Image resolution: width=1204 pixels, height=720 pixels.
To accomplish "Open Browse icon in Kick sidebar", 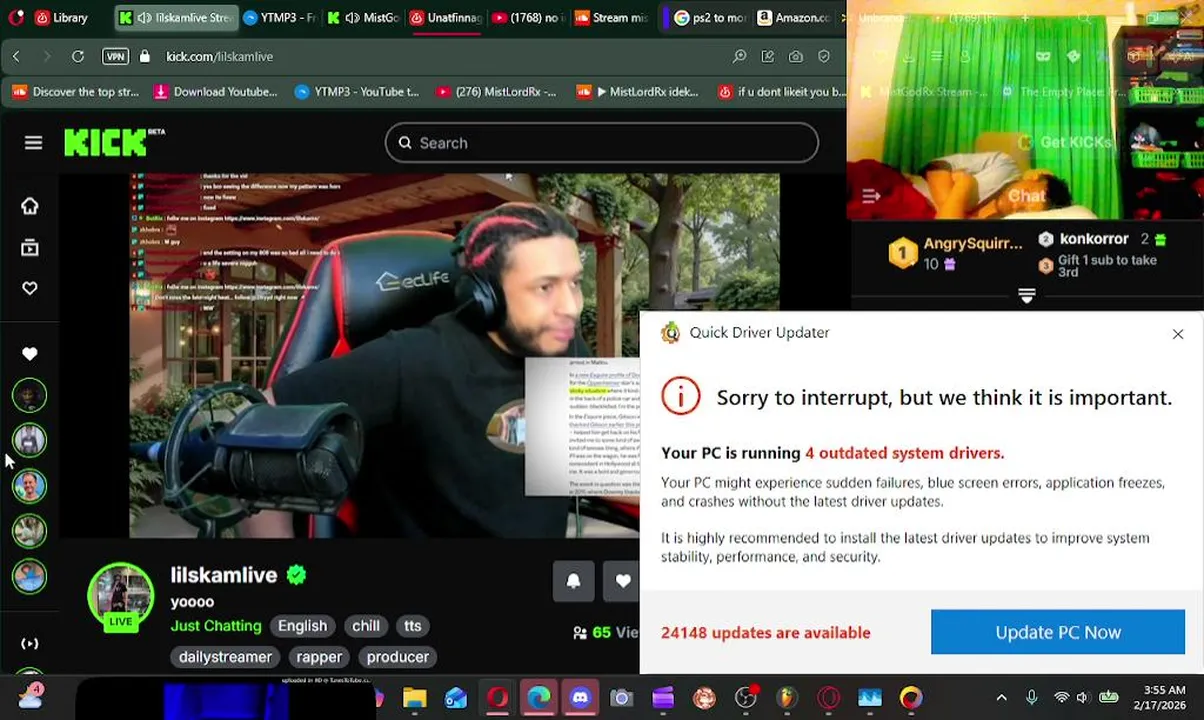I will [30, 248].
